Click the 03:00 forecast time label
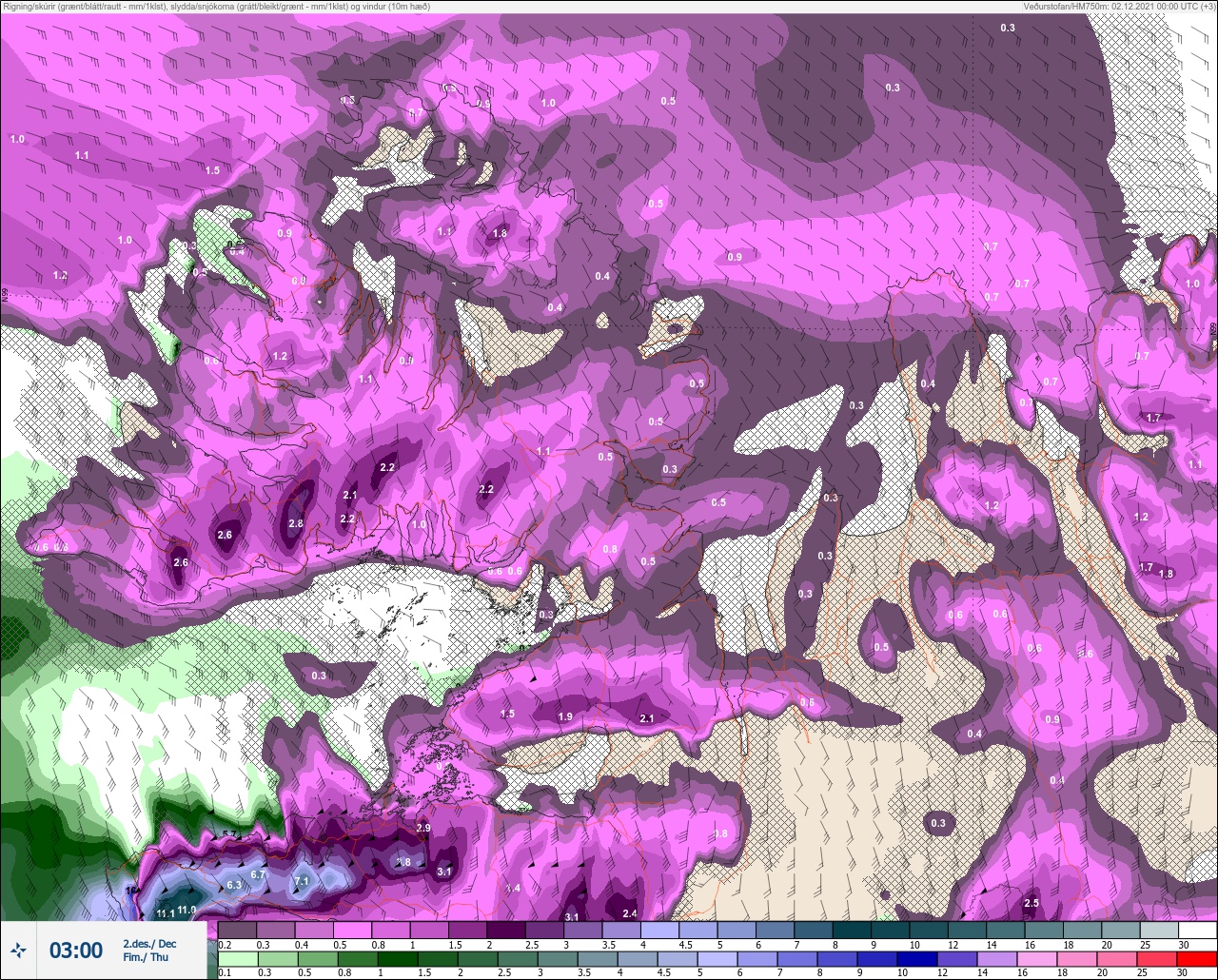Image resolution: width=1218 pixels, height=980 pixels. [76, 950]
